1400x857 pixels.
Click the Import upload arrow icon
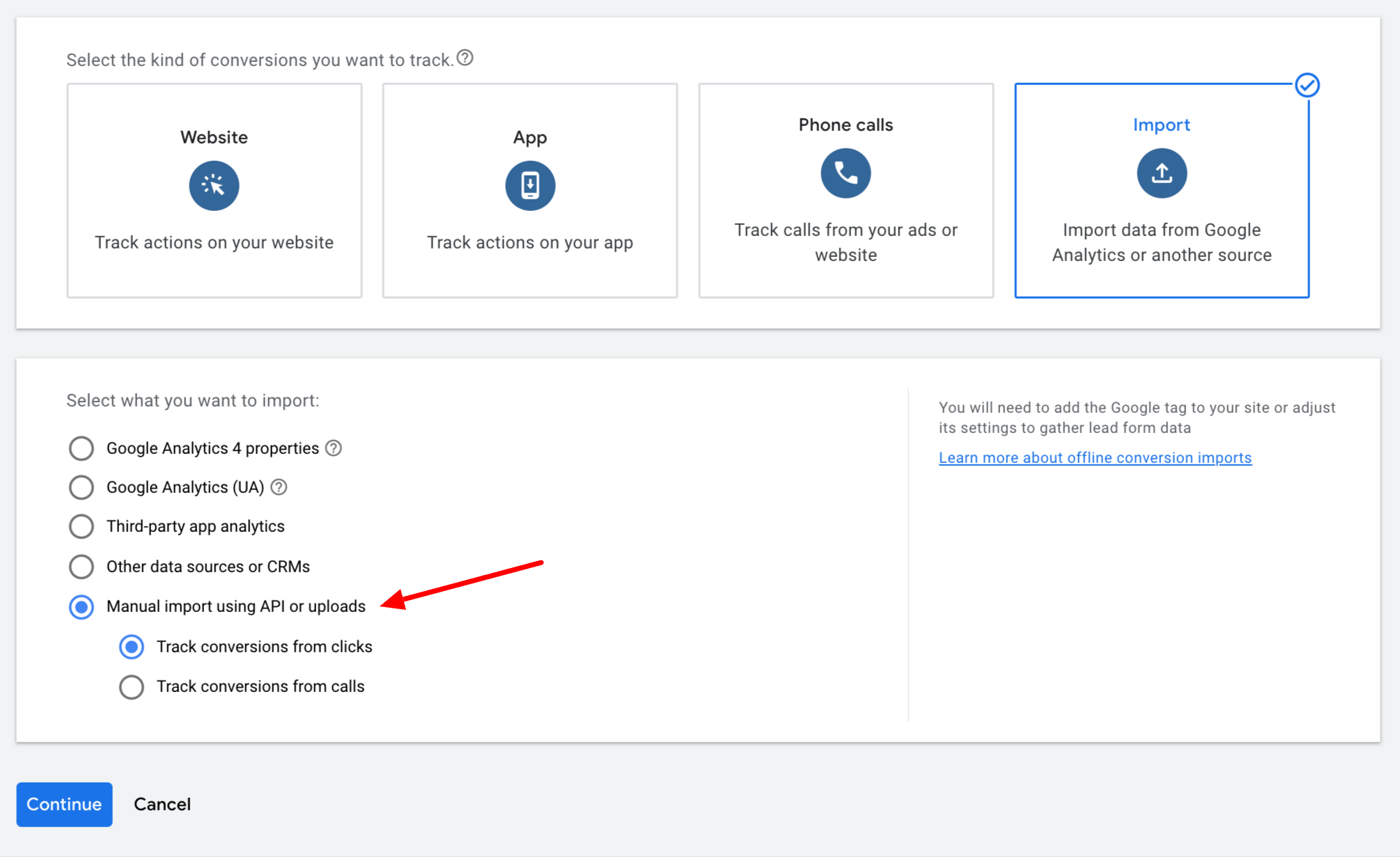[x=1161, y=173]
